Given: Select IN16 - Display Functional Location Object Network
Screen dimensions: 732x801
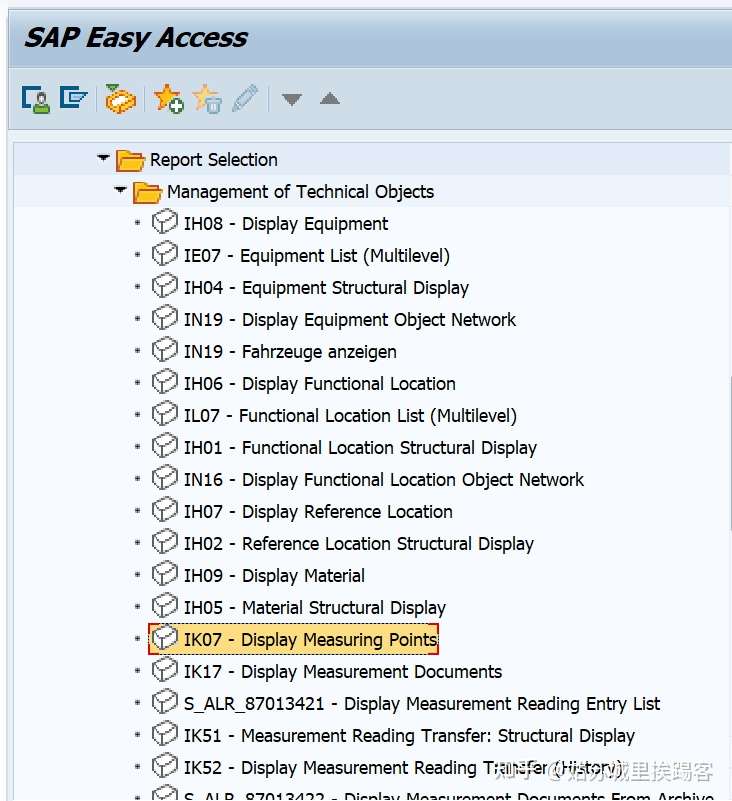Looking at the screenshot, I should point(384,480).
